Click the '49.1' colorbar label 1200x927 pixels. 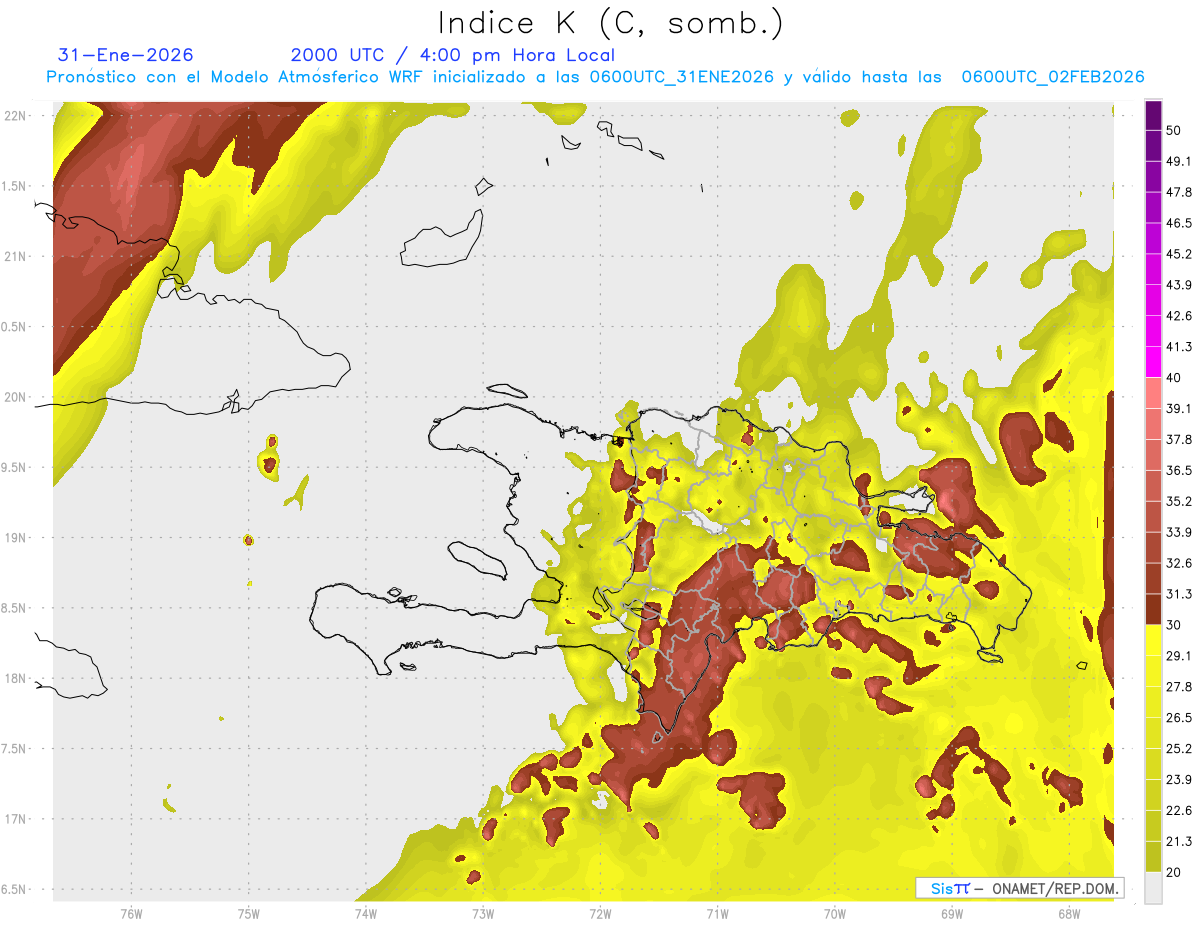(x=1179, y=161)
